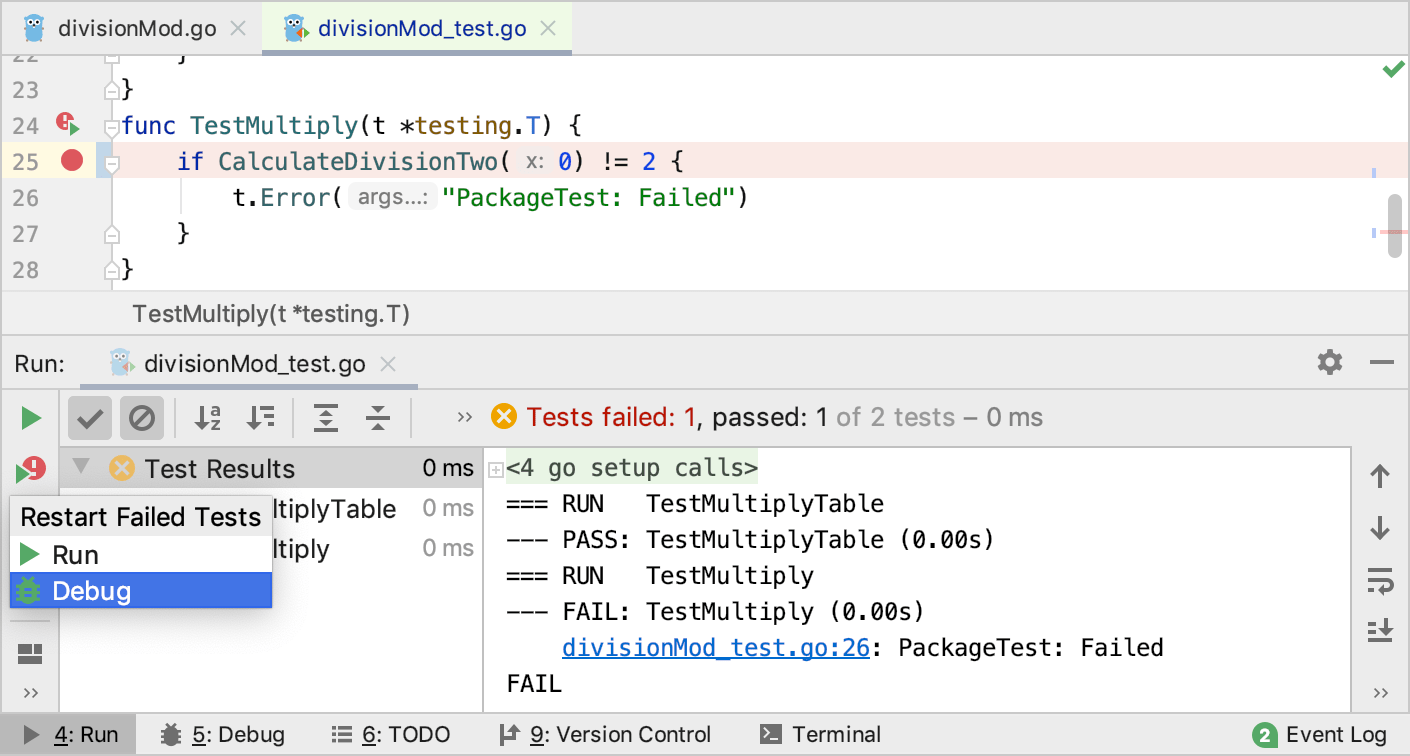1410x756 pixels.
Task: Open the Event Log
Action: click(1319, 735)
